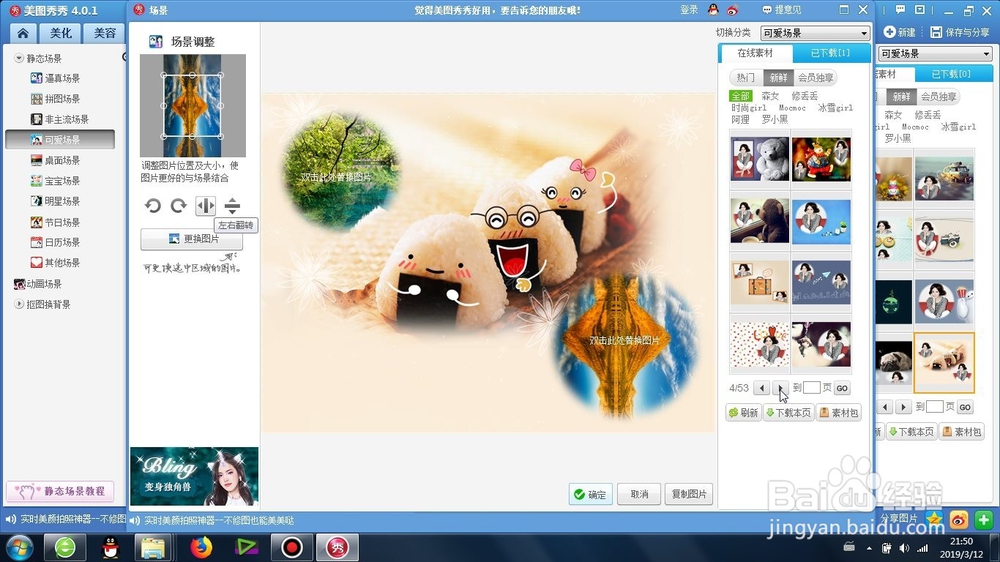Click the GO page jump button
This screenshot has height=562, width=1000.
coord(842,388)
